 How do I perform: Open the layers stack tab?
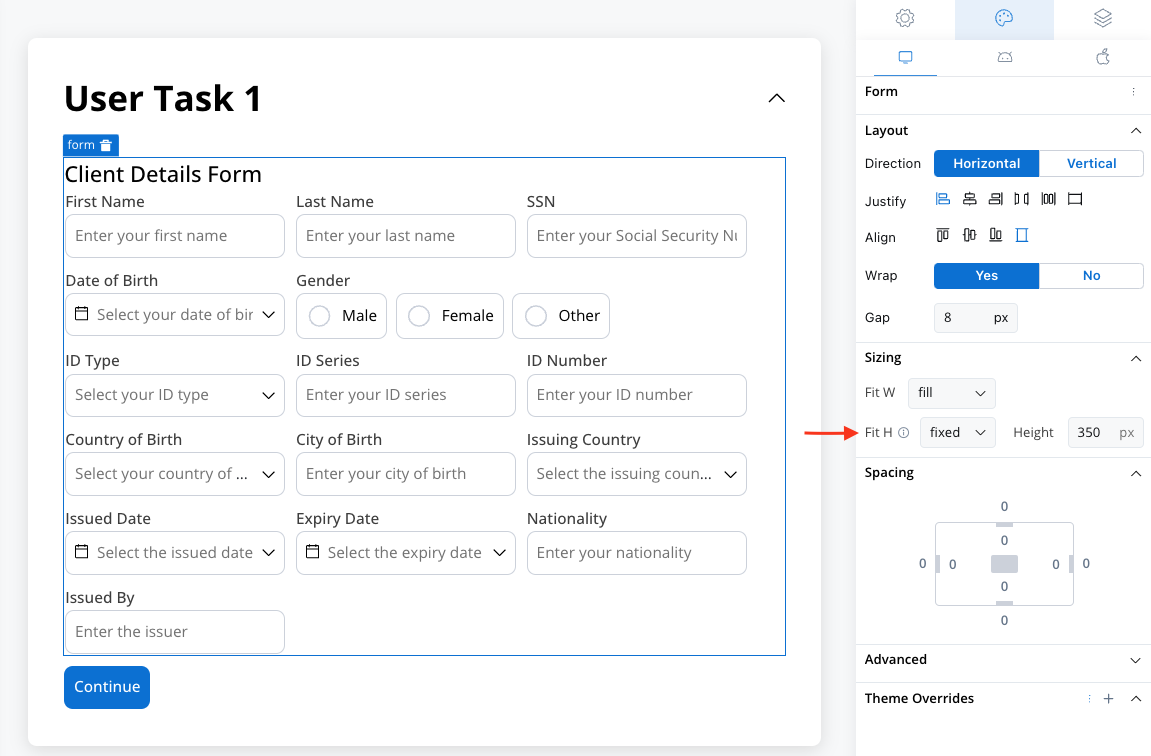(x=1103, y=18)
